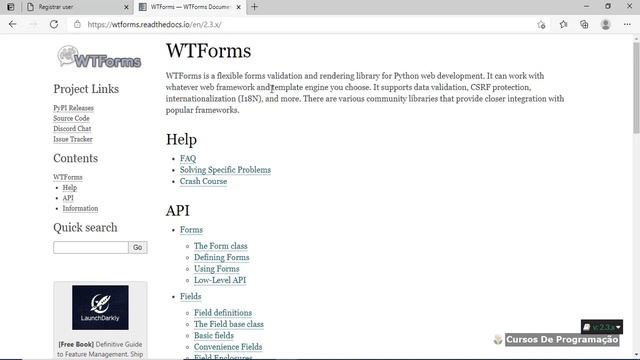The image size is (640, 360).
Task: Open the Discord Chat link
Action: [72, 129]
